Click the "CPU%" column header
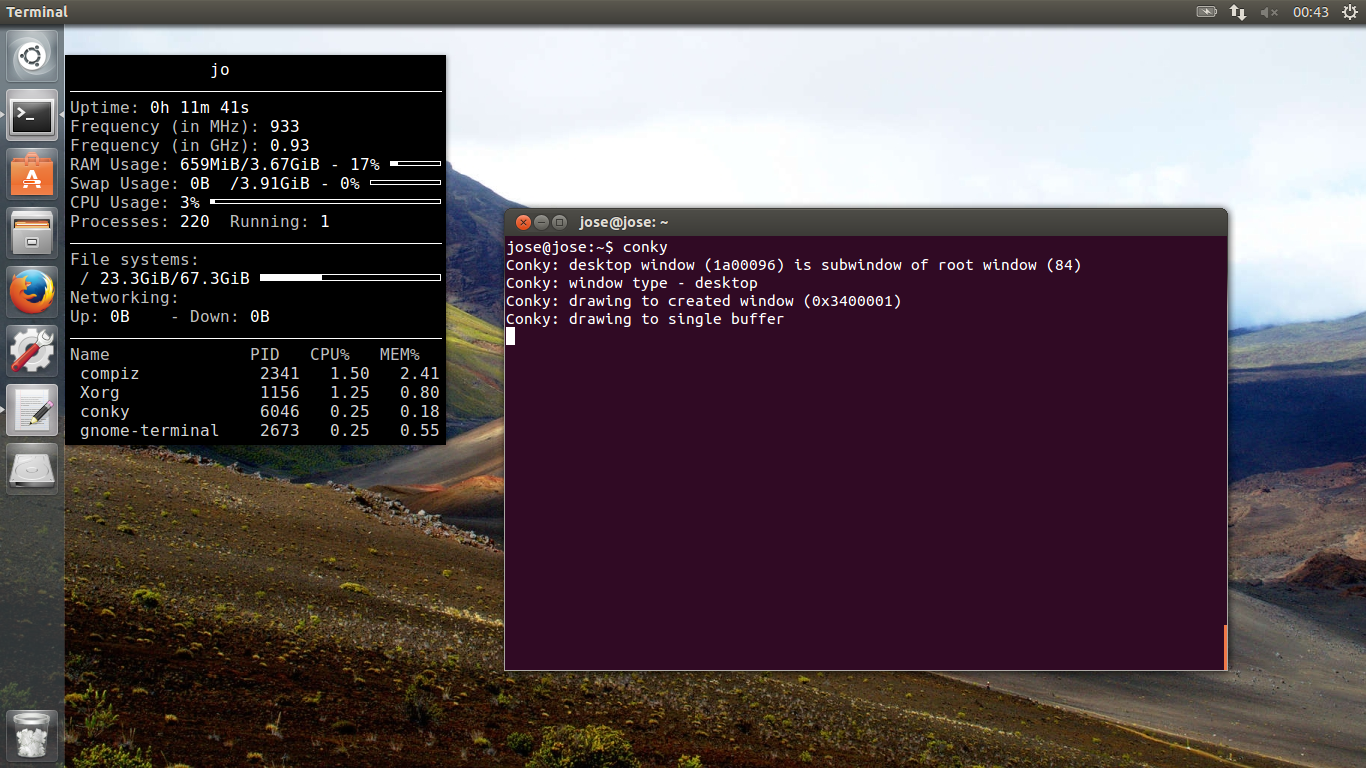Image resolution: width=1366 pixels, height=768 pixels. pyautogui.click(x=330, y=354)
